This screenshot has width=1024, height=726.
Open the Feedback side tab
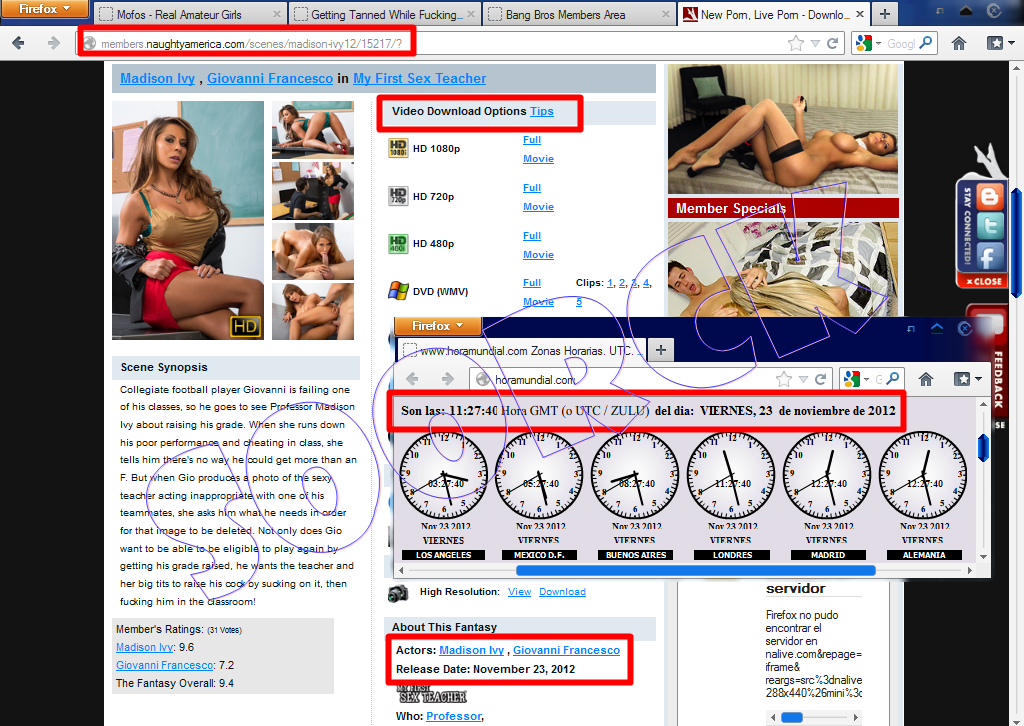point(999,379)
